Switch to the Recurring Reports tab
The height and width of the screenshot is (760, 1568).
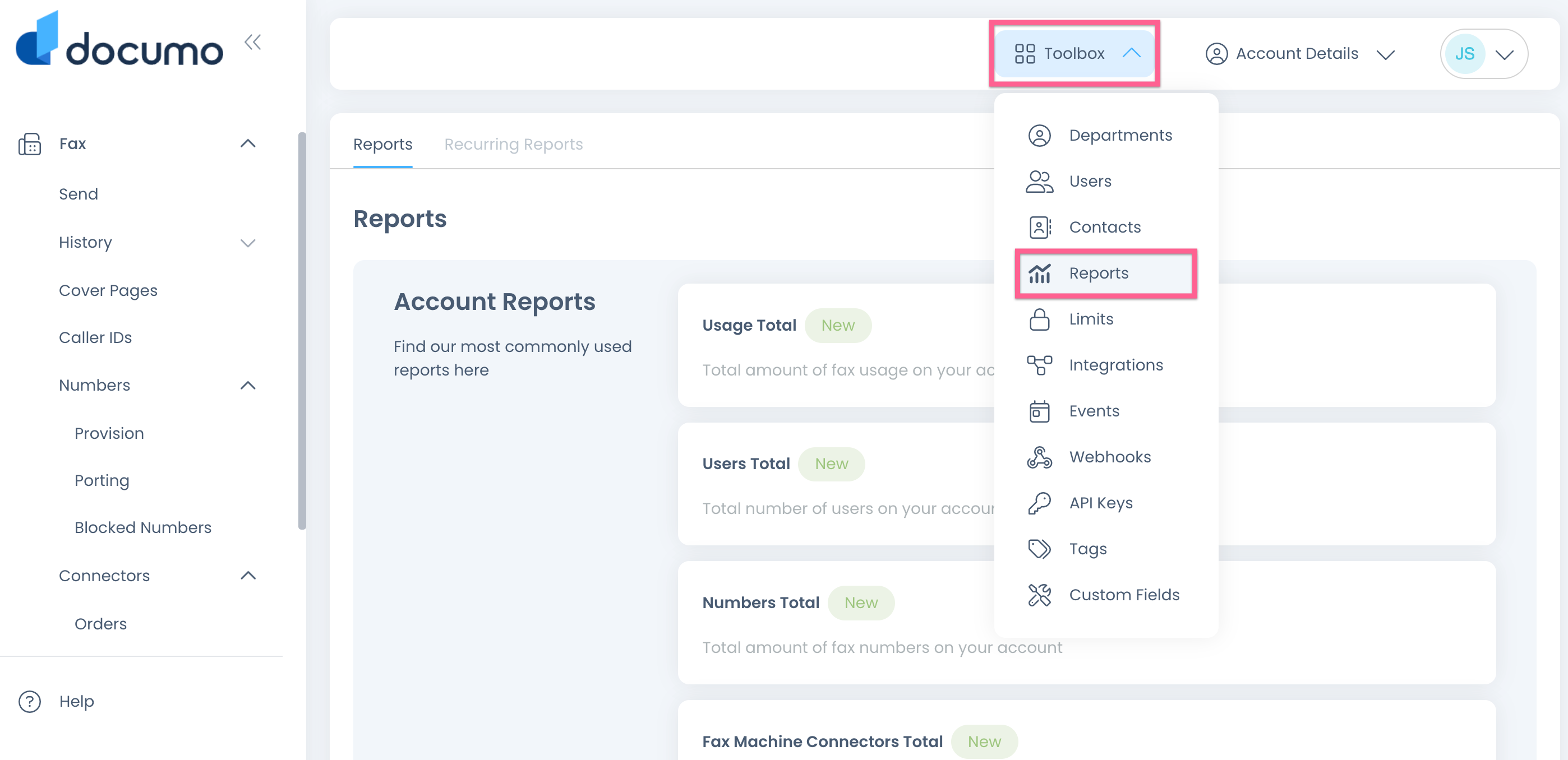pos(513,144)
